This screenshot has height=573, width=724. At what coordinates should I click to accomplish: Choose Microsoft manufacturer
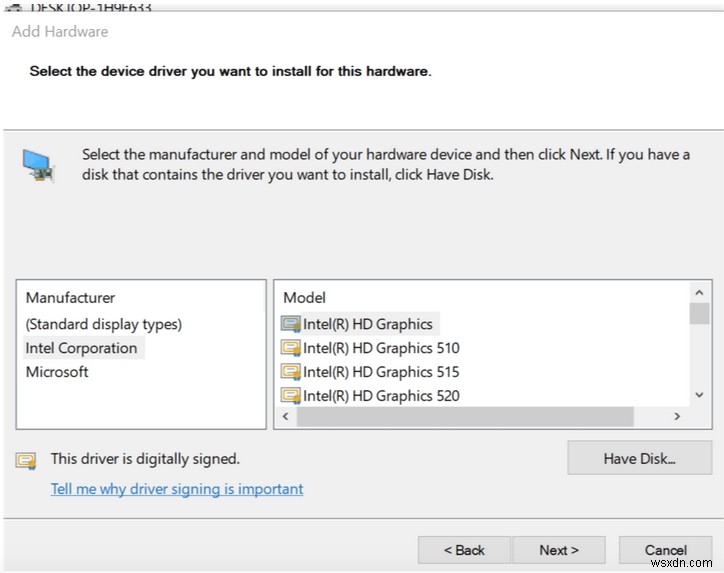click(x=57, y=372)
